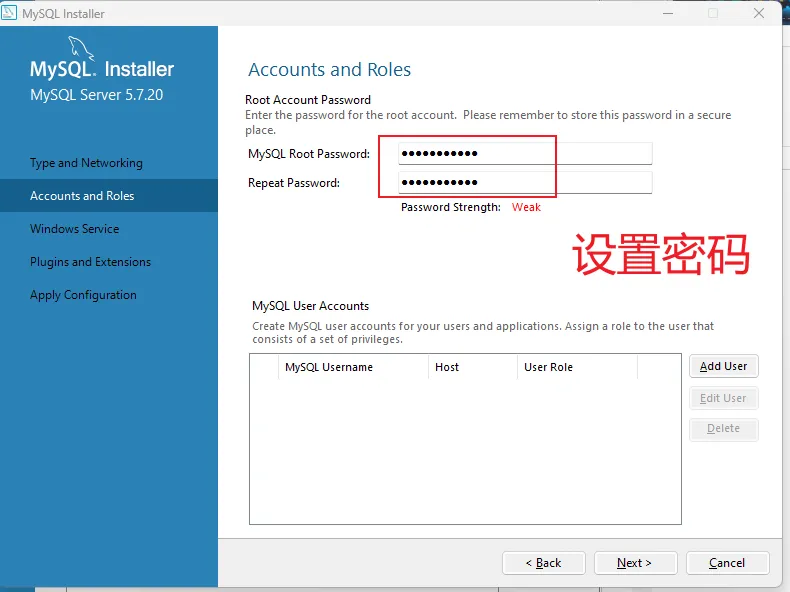
Task: Go to Type and Networking step
Action: pos(86,163)
